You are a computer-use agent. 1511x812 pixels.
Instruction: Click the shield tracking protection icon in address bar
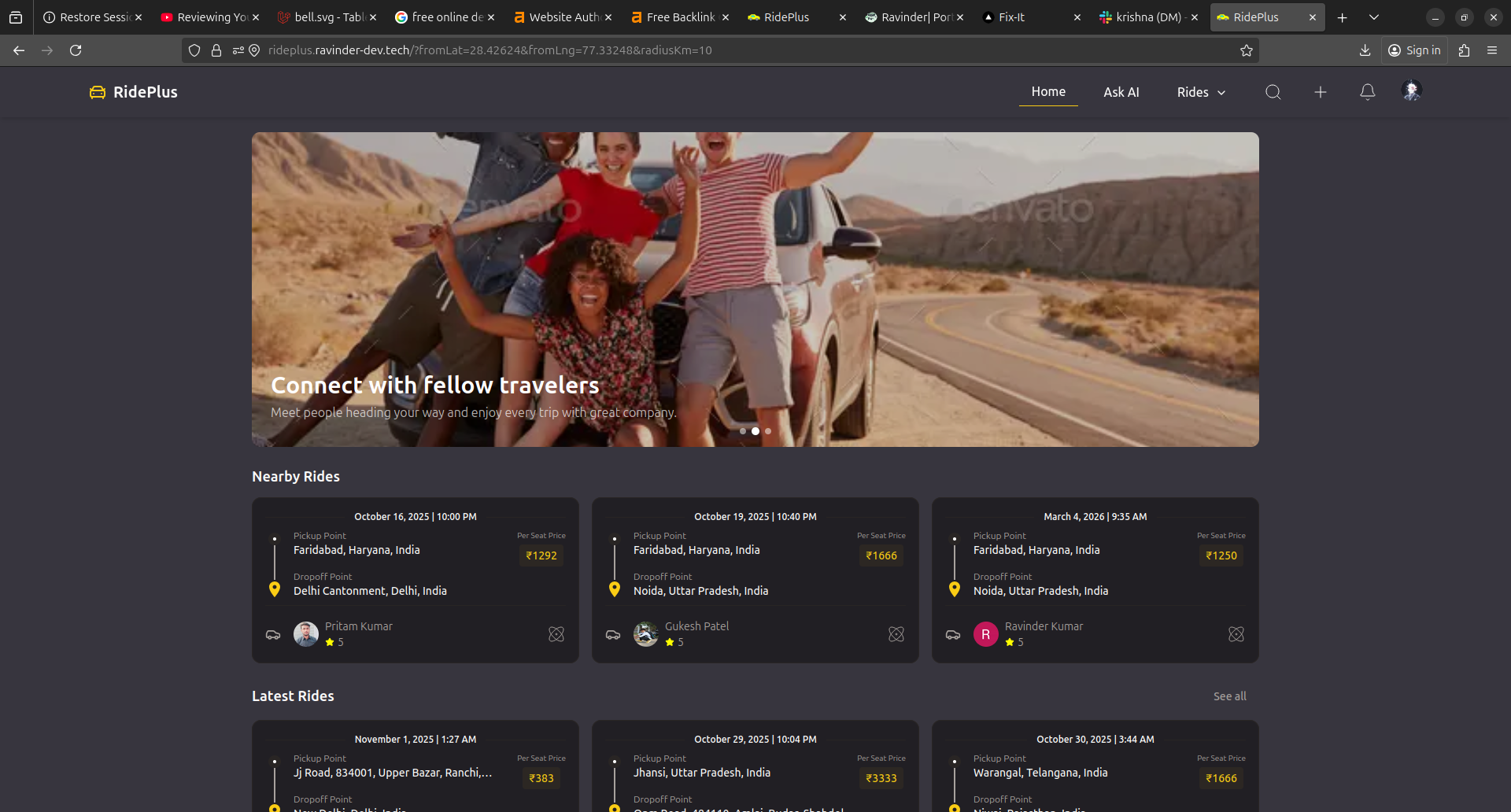(194, 50)
